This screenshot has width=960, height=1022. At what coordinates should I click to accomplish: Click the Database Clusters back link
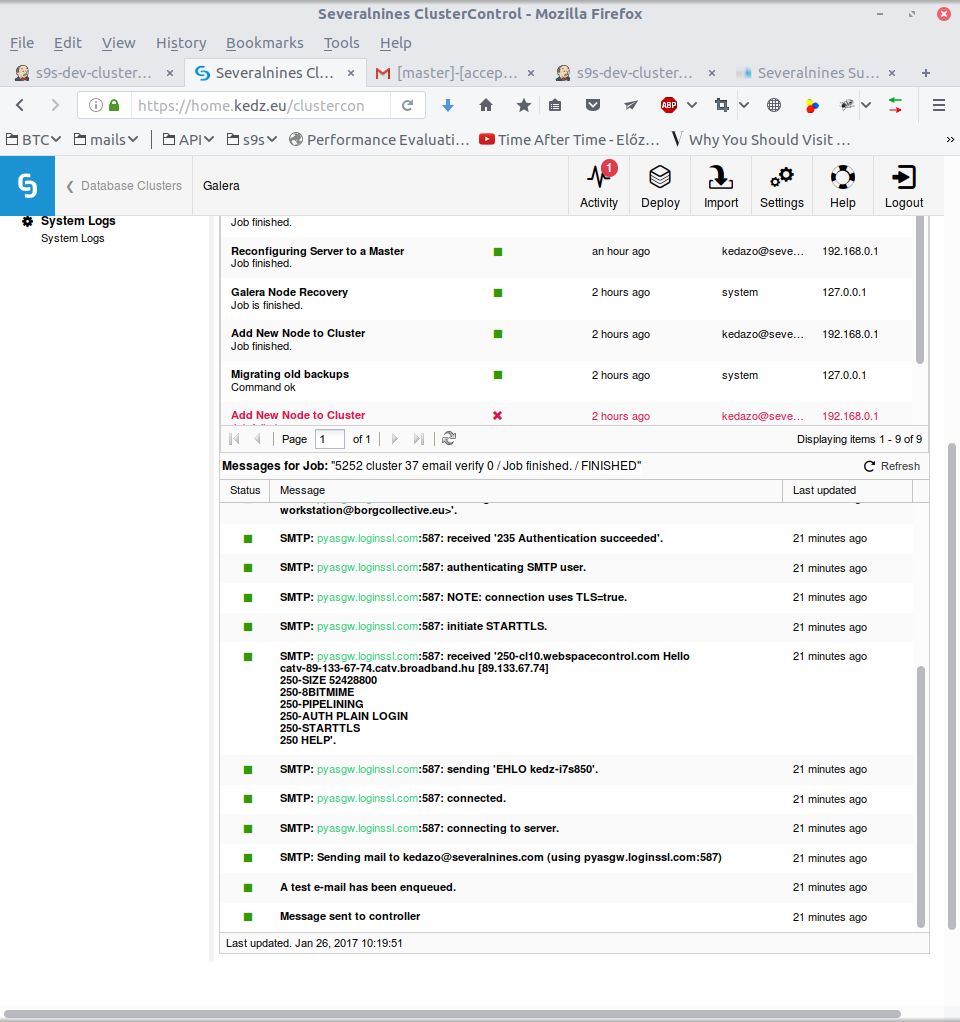124,186
